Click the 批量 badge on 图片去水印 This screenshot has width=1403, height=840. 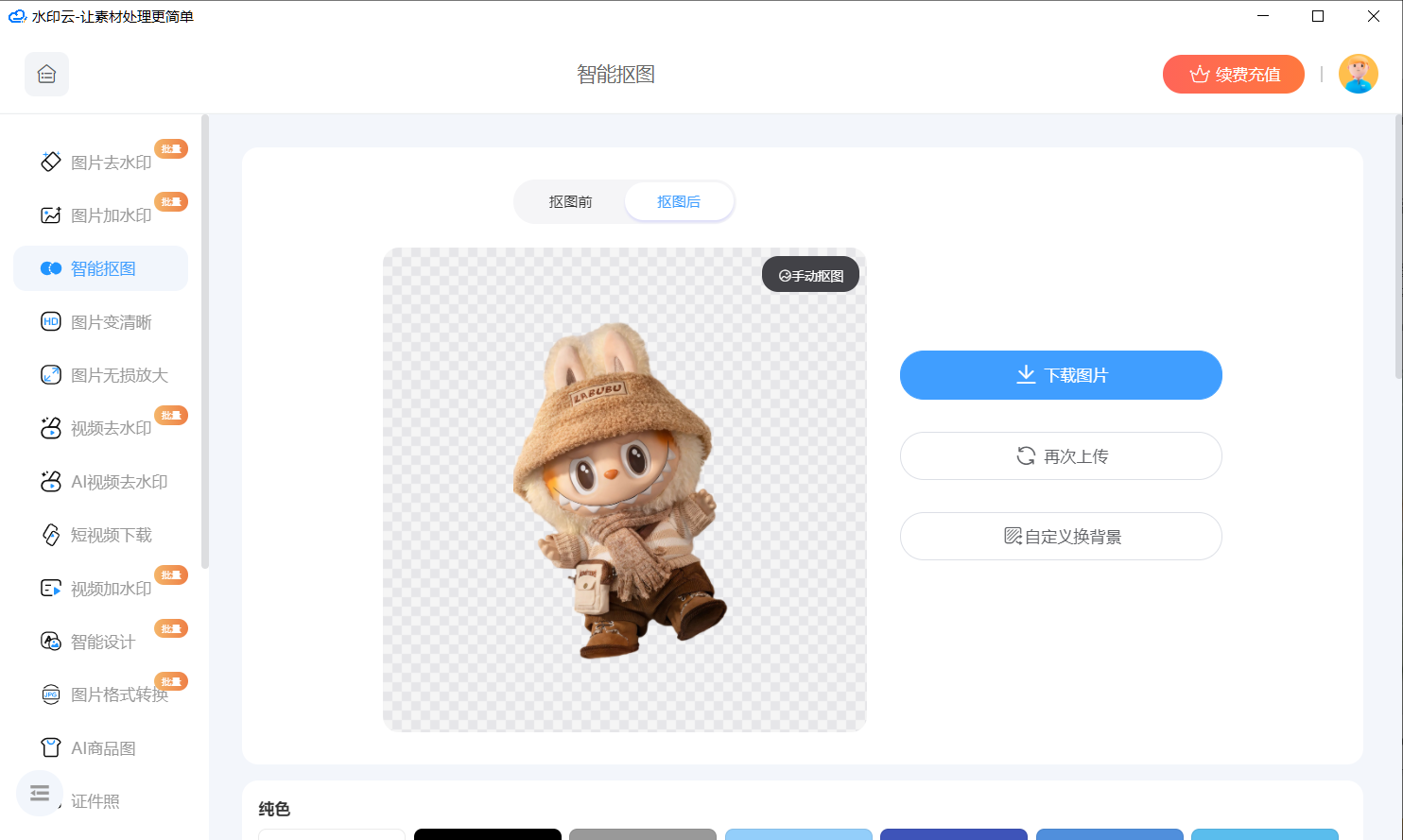click(171, 148)
